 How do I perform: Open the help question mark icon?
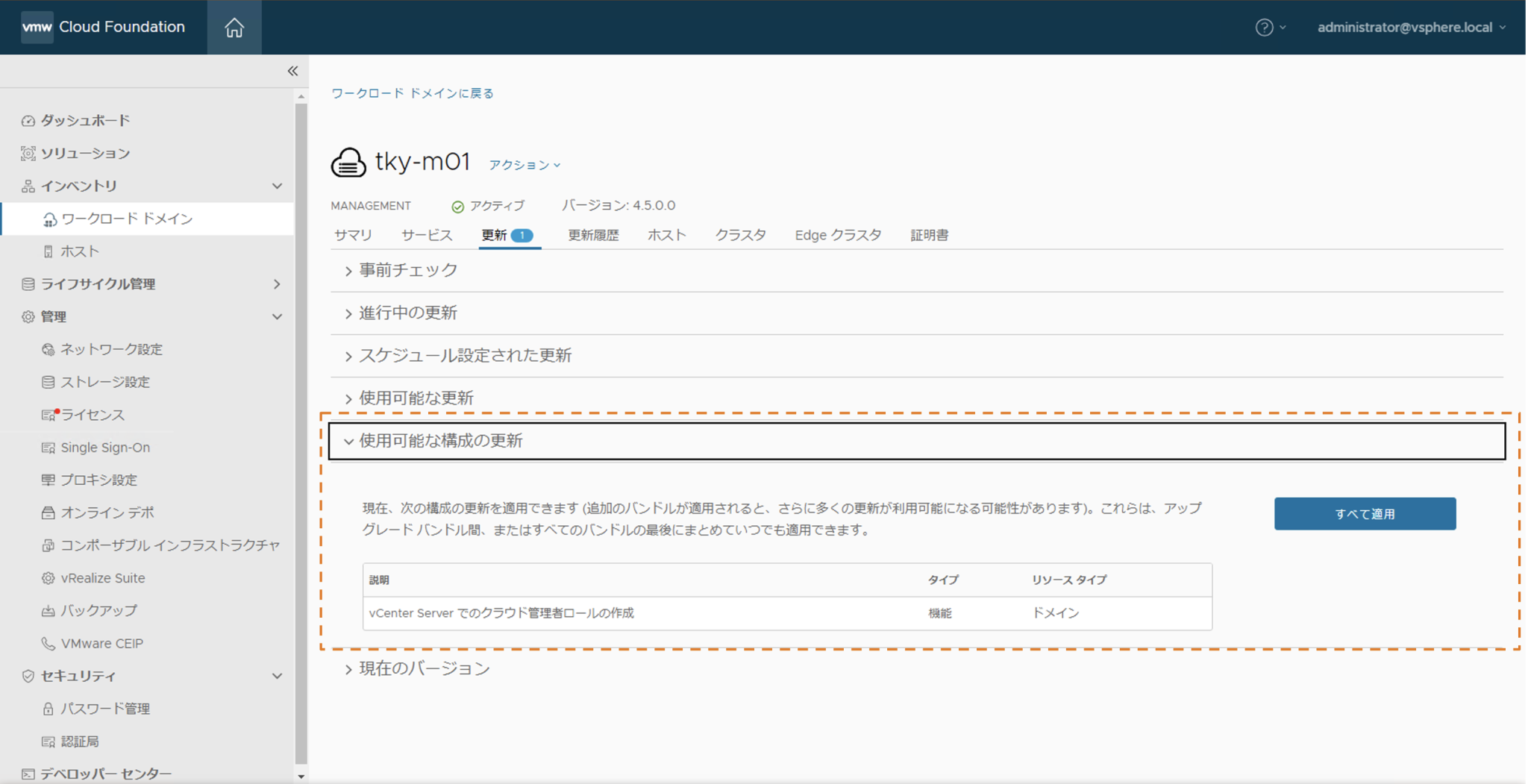tap(1263, 28)
